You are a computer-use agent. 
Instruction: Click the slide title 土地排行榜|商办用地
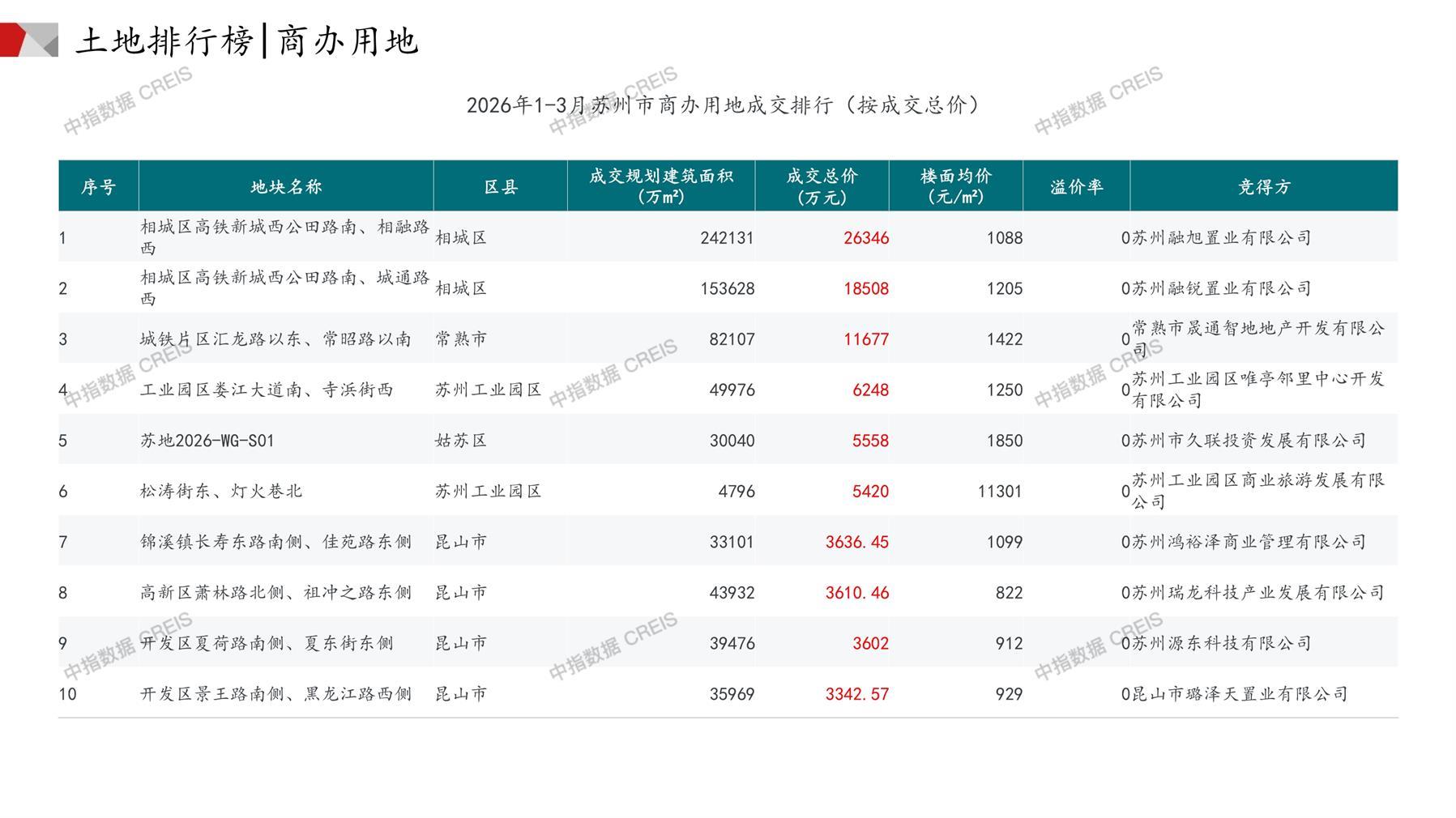click(x=246, y=40)
